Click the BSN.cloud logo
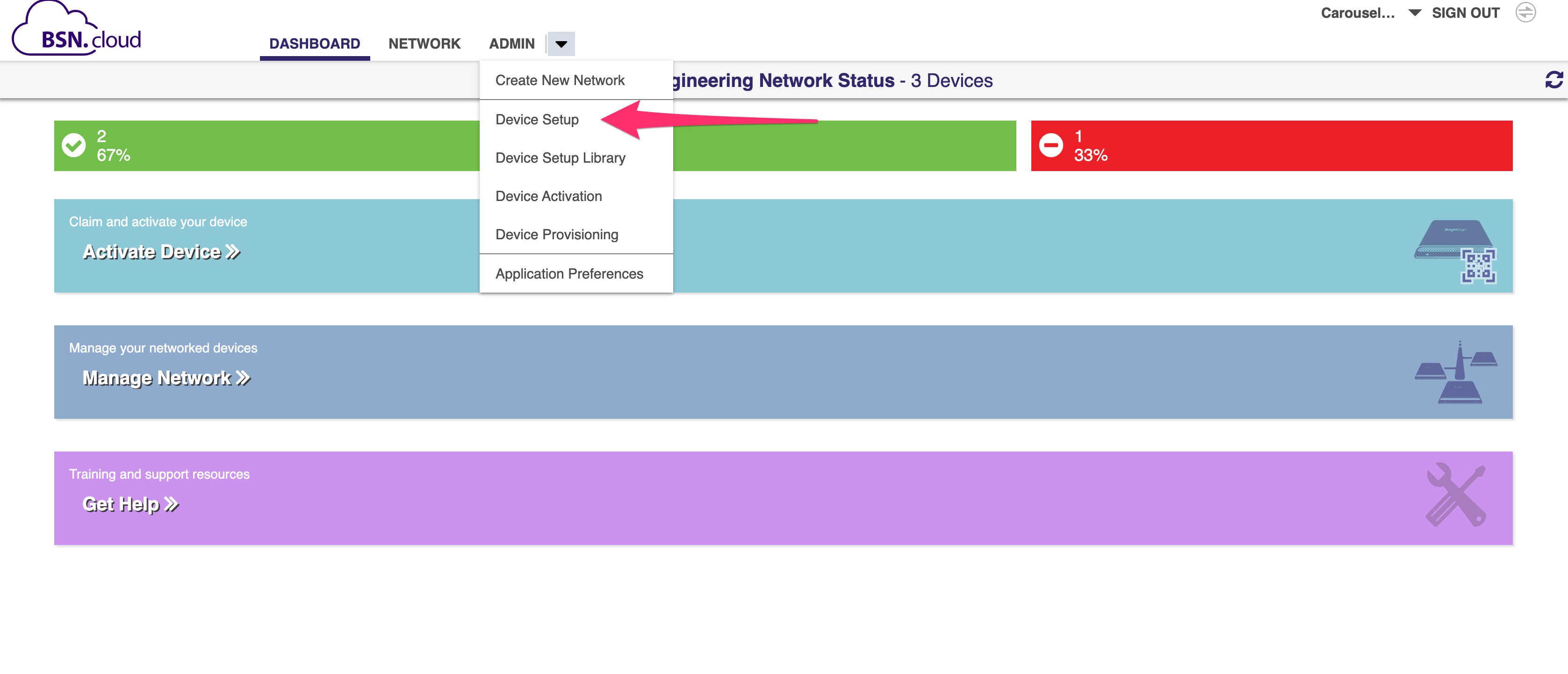 (79, 29)
